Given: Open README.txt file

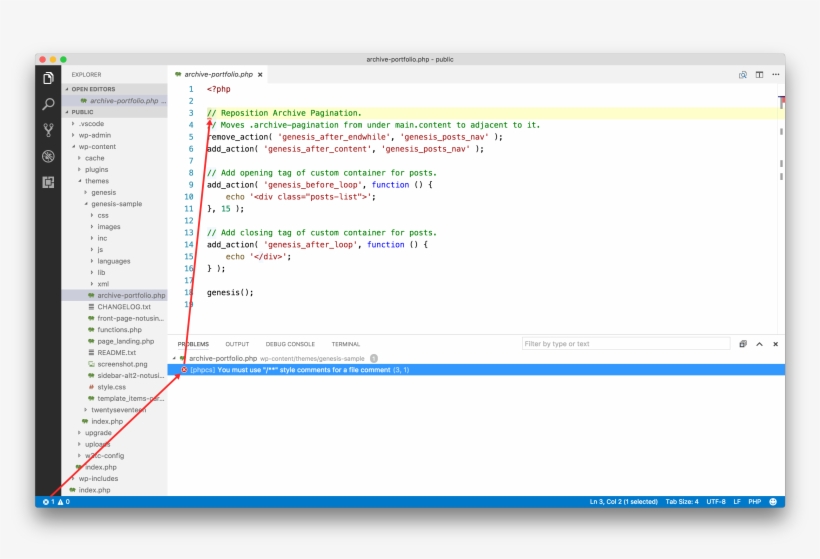Looking at the screenshot, I should 116,353.
